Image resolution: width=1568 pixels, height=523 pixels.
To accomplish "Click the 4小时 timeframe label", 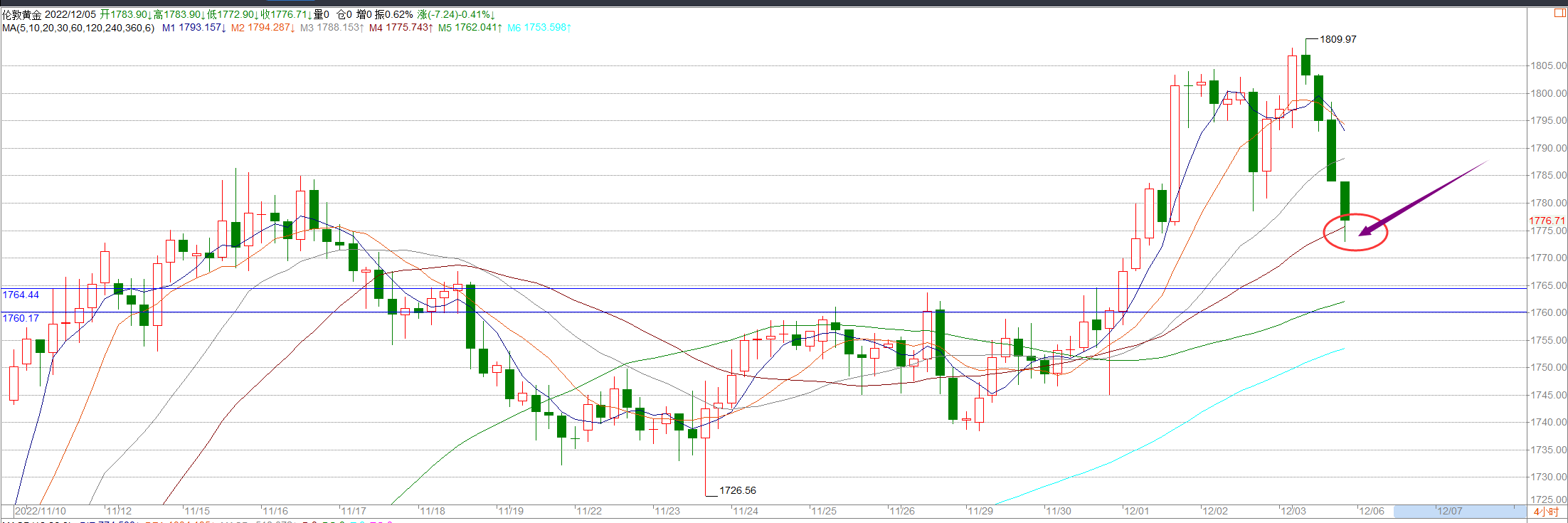I will [1546, 512].
